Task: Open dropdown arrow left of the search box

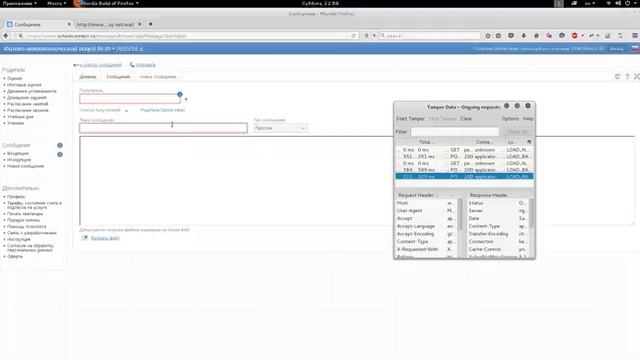Action: (x=374, y=36)
